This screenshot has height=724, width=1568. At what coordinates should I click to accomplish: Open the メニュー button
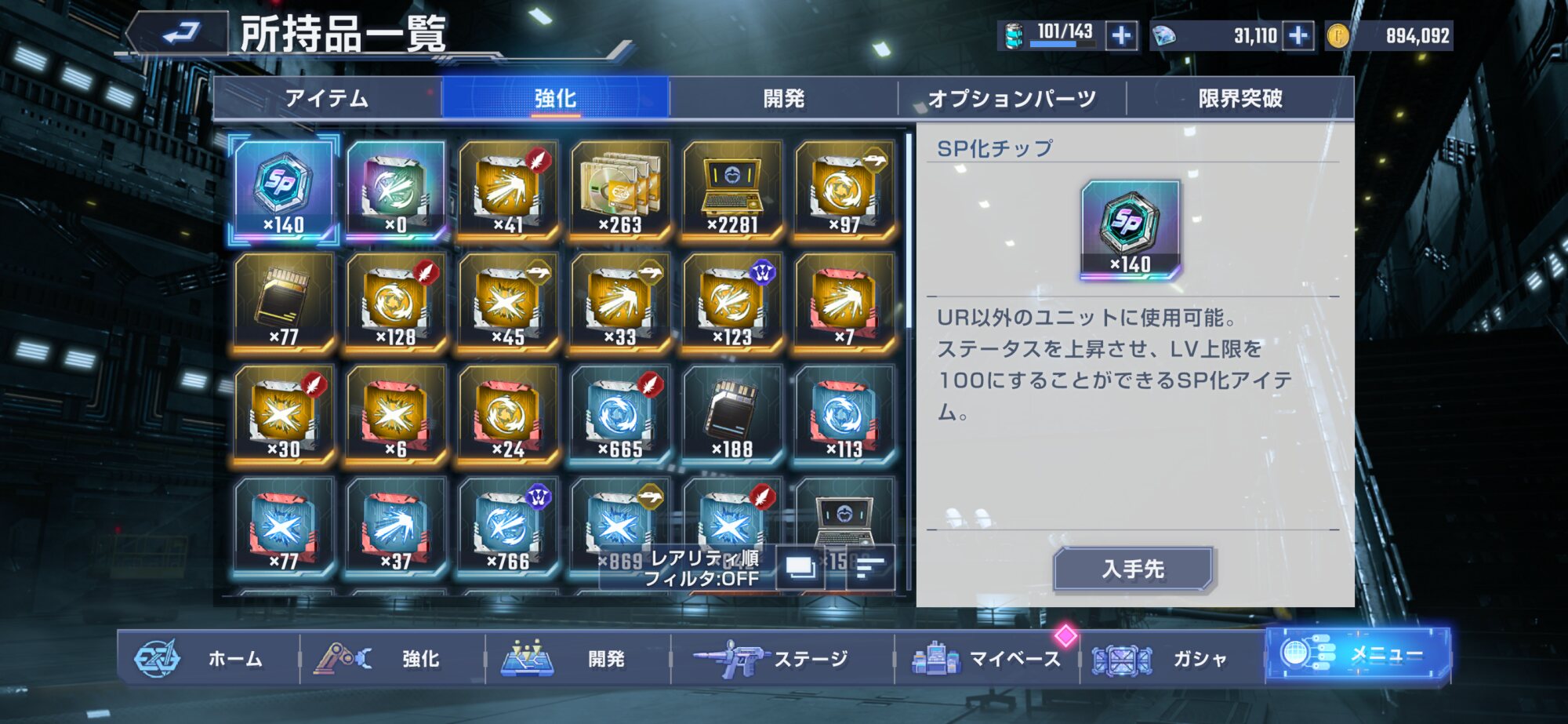pyautogui.click(x=1358, y=653)
